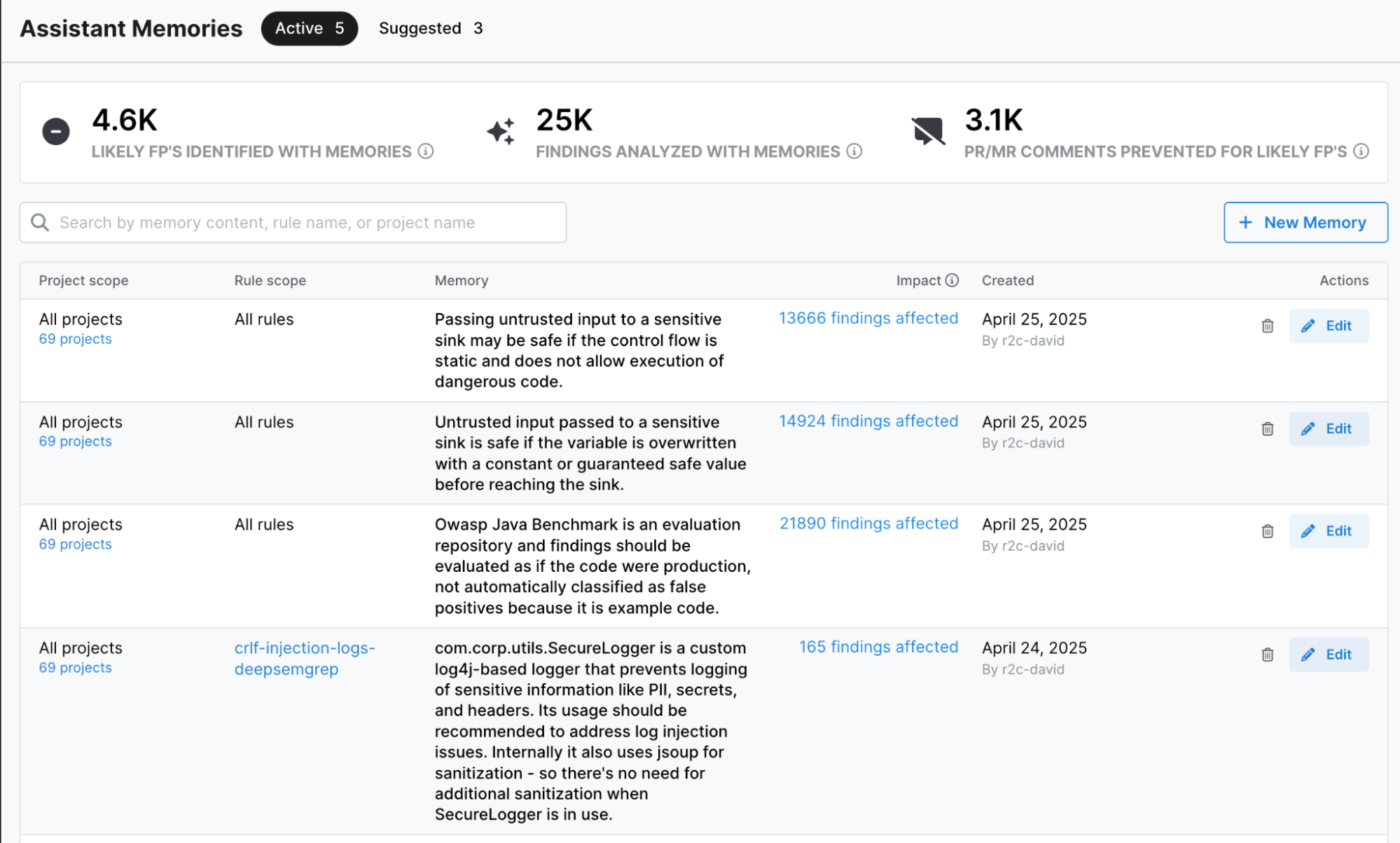Edit the SecureLogger memory
Screen dimensions: 1400x843
pyautogui.click(x=1328, y=654)
